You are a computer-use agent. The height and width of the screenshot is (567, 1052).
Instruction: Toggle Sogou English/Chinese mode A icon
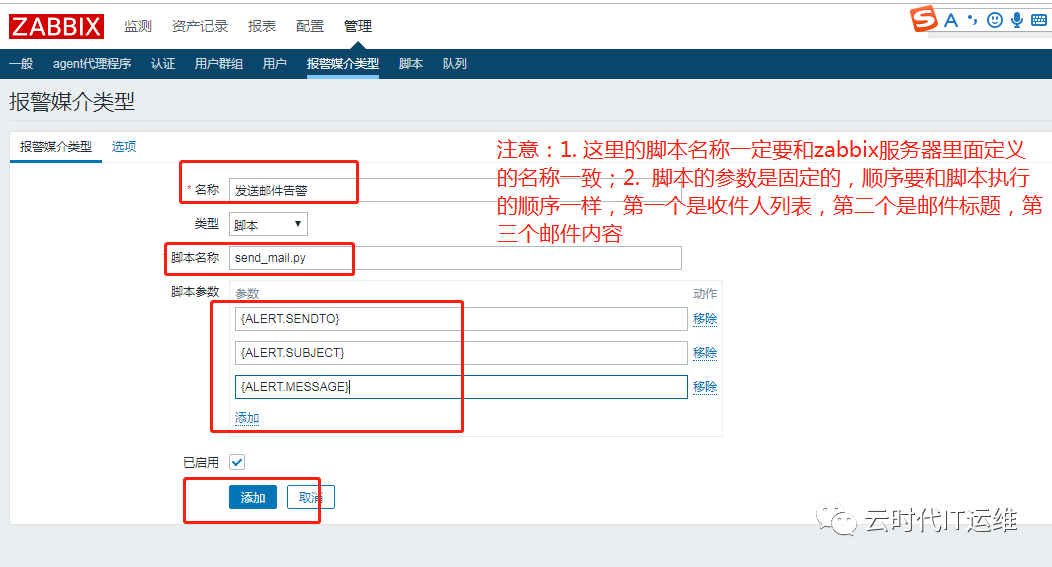point(951,20)
